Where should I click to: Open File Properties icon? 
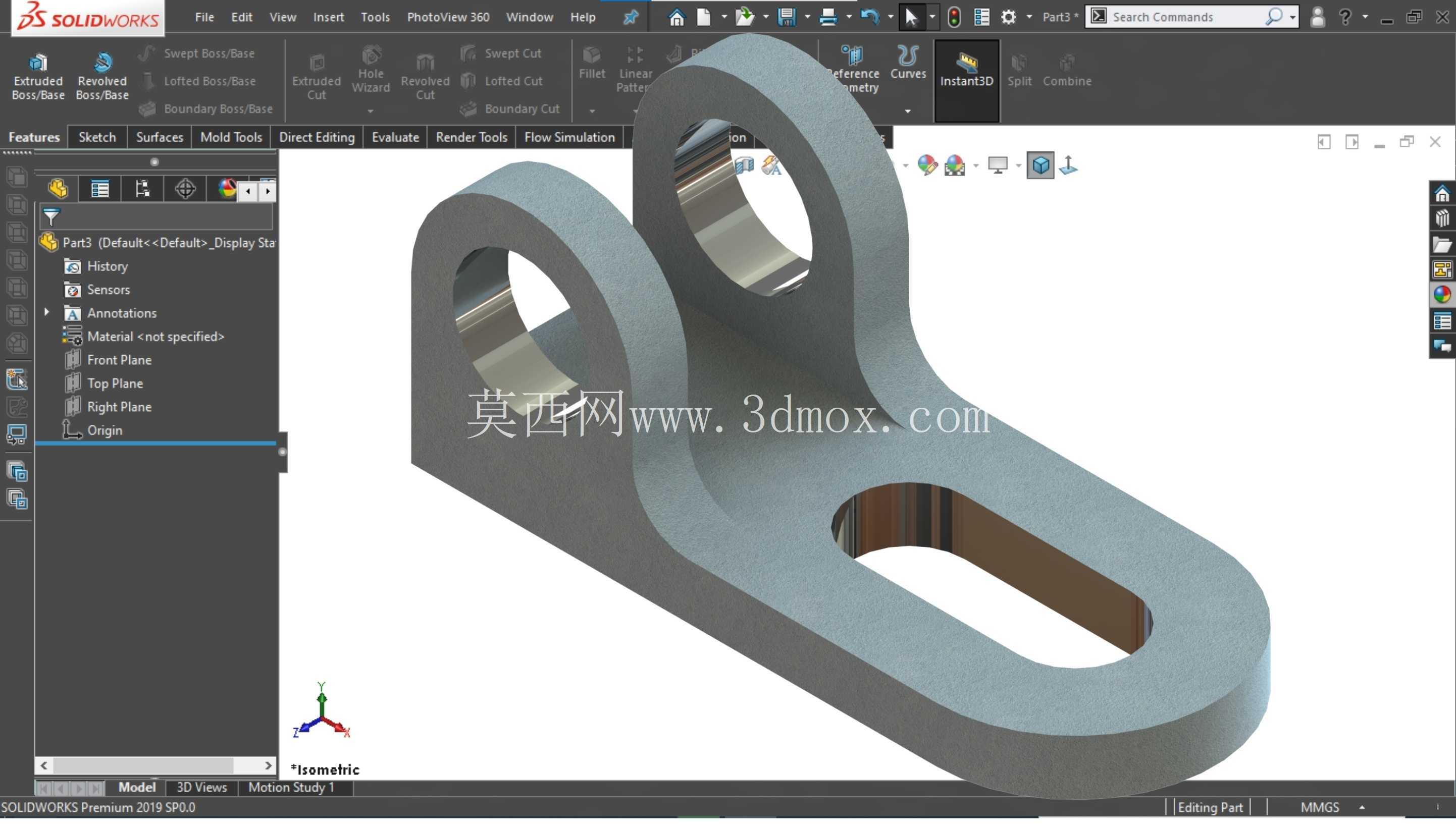981,17
